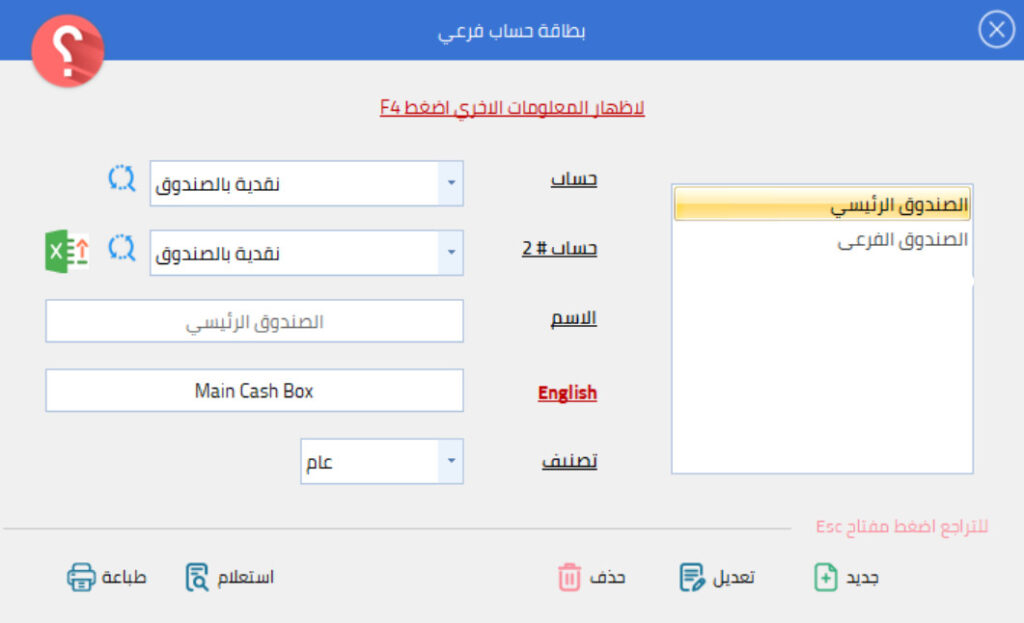The width and height of the screenshot is (1024, 623).
Task: Click the Main Cash Box text field
Action: pyautogui.click(x=254, y=390)
